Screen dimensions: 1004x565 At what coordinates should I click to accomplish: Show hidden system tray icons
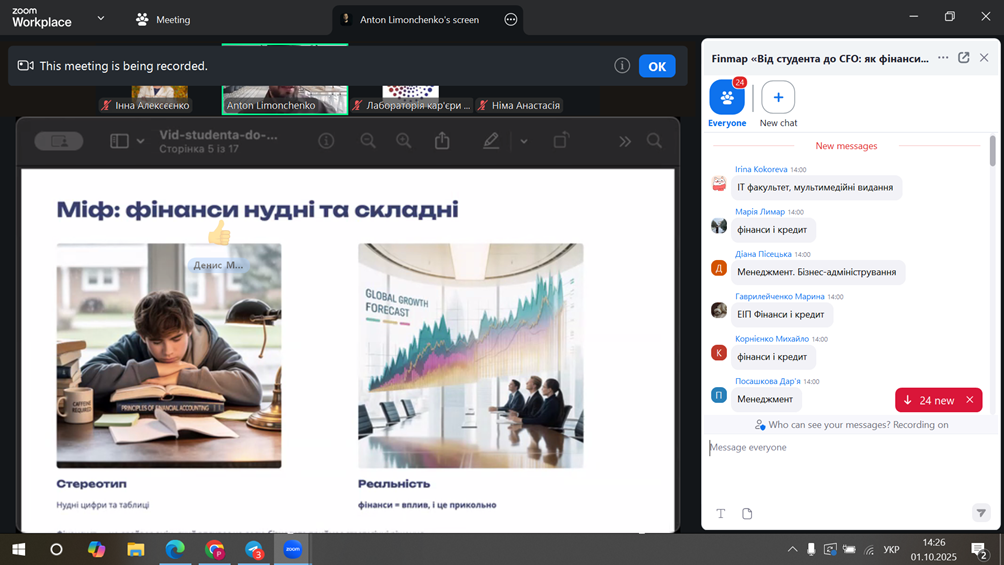792,549
